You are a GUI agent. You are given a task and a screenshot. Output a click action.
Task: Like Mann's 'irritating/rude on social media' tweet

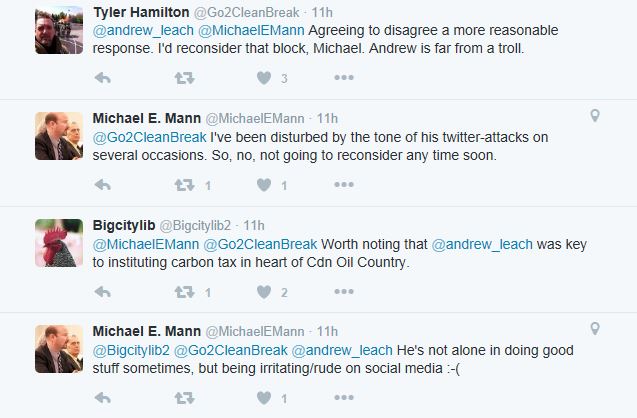264,399
